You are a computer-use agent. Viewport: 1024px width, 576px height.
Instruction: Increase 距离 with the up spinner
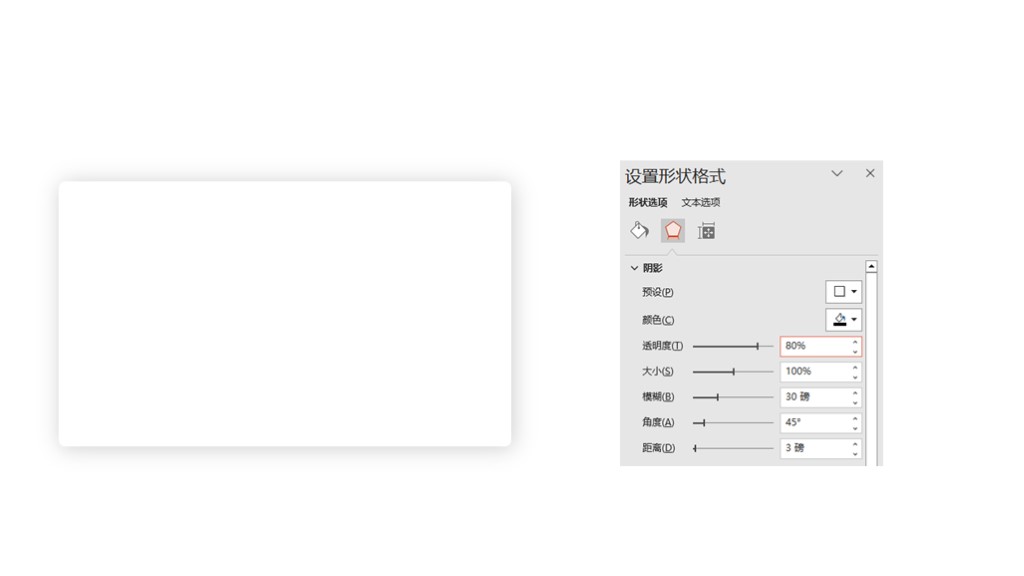[x=855, y=443]
